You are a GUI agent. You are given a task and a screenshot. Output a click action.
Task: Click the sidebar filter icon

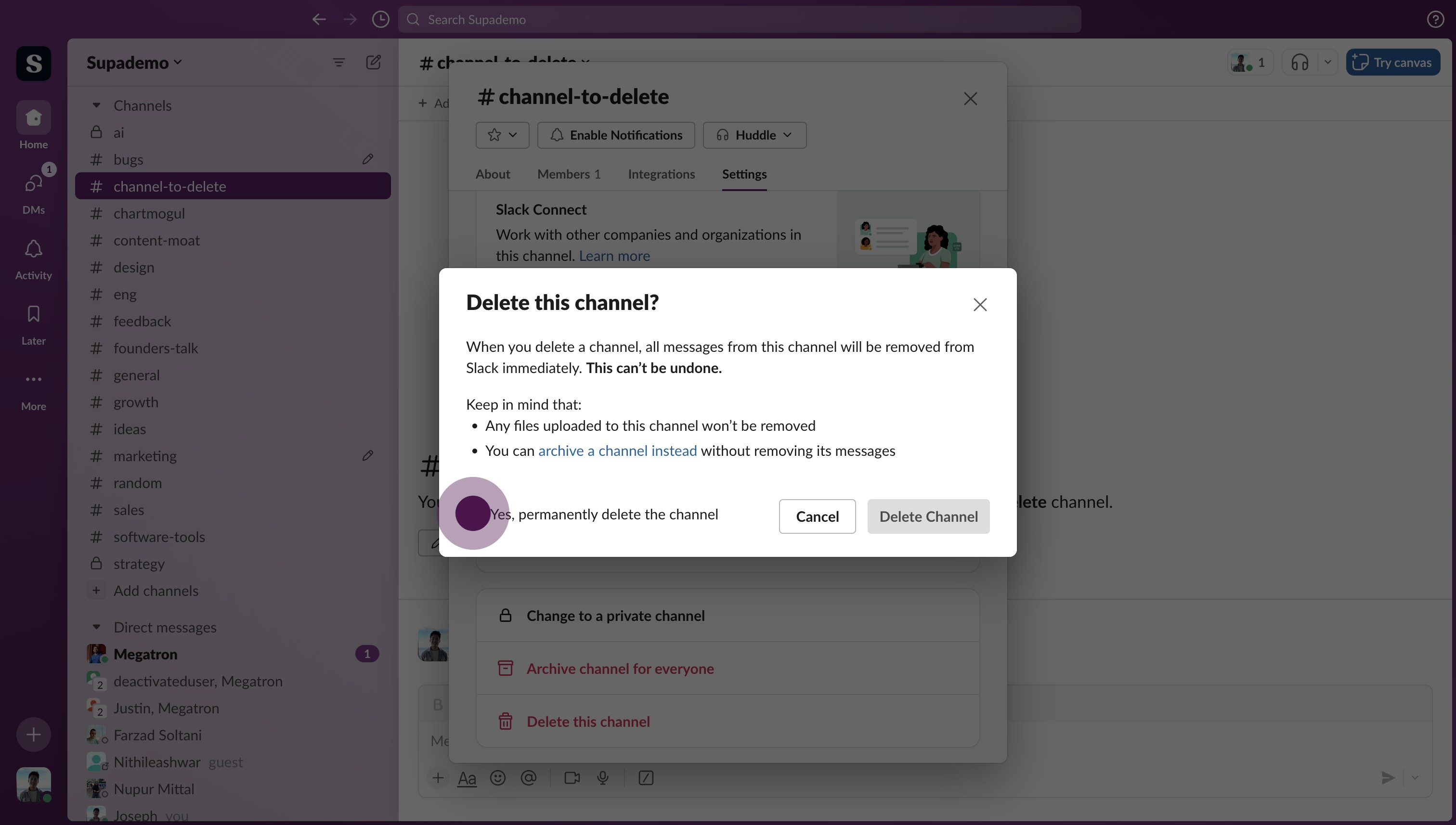pos(338,62)
